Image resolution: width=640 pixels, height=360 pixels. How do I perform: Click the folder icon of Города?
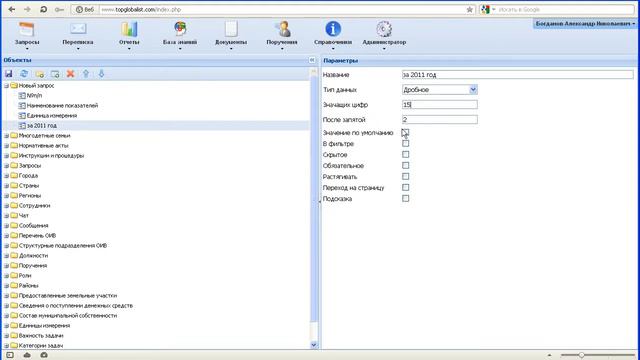coord(14,176)
